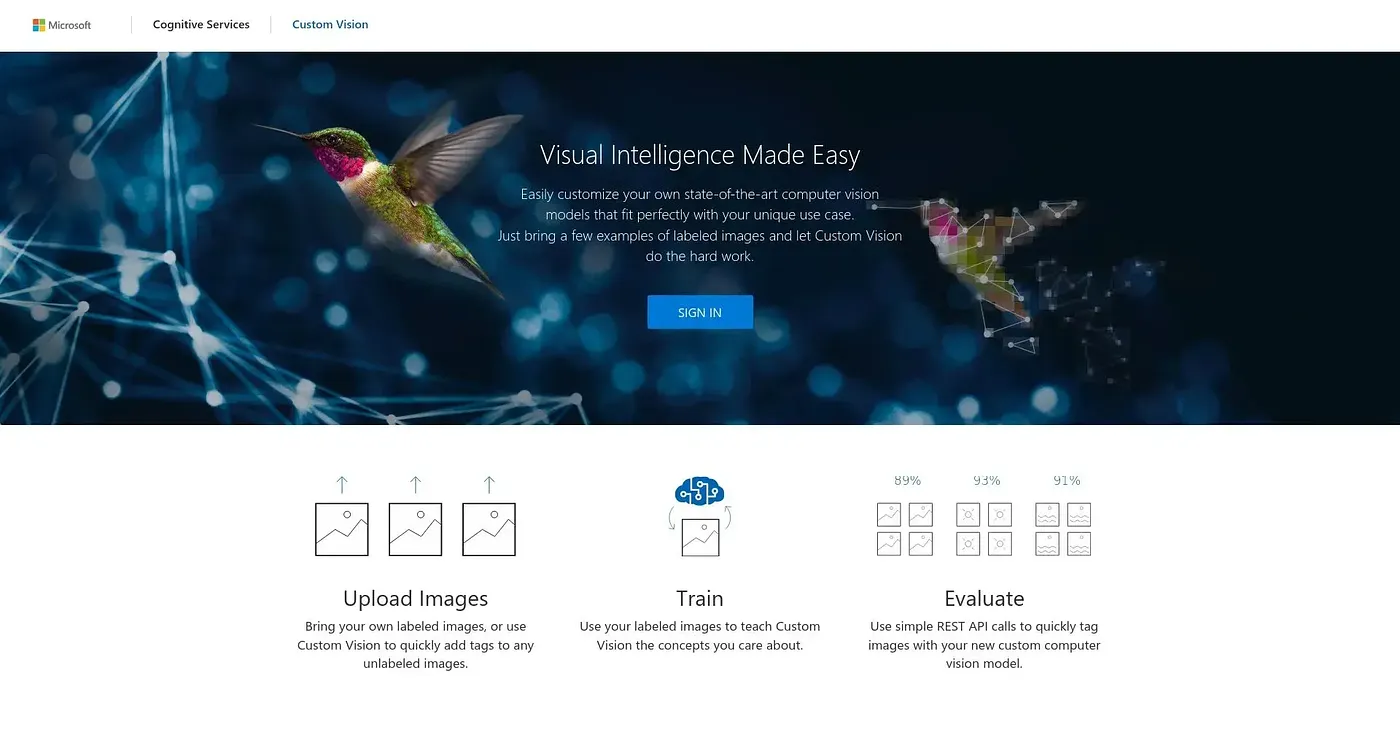
Task: Click the 'Easily customize your own' hero paragraph
Action: tap(700, 225)
